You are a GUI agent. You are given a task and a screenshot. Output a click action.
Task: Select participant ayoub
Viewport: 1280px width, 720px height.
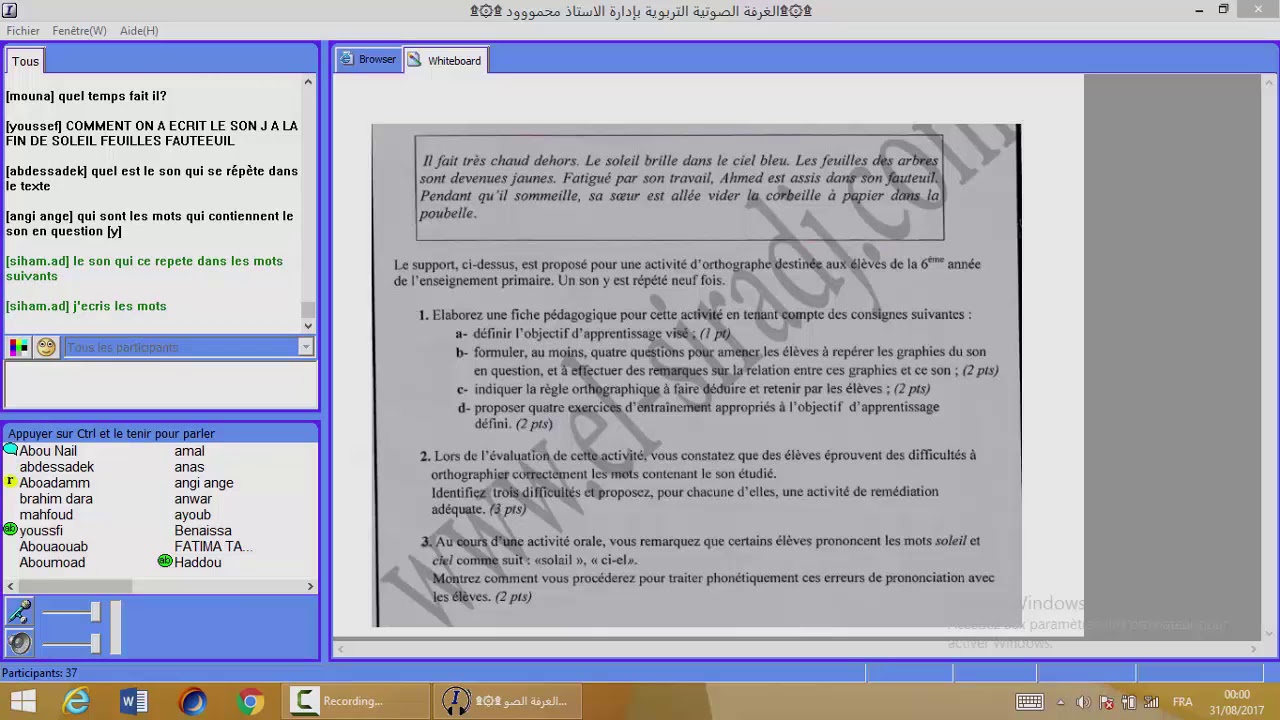point(192,515)
